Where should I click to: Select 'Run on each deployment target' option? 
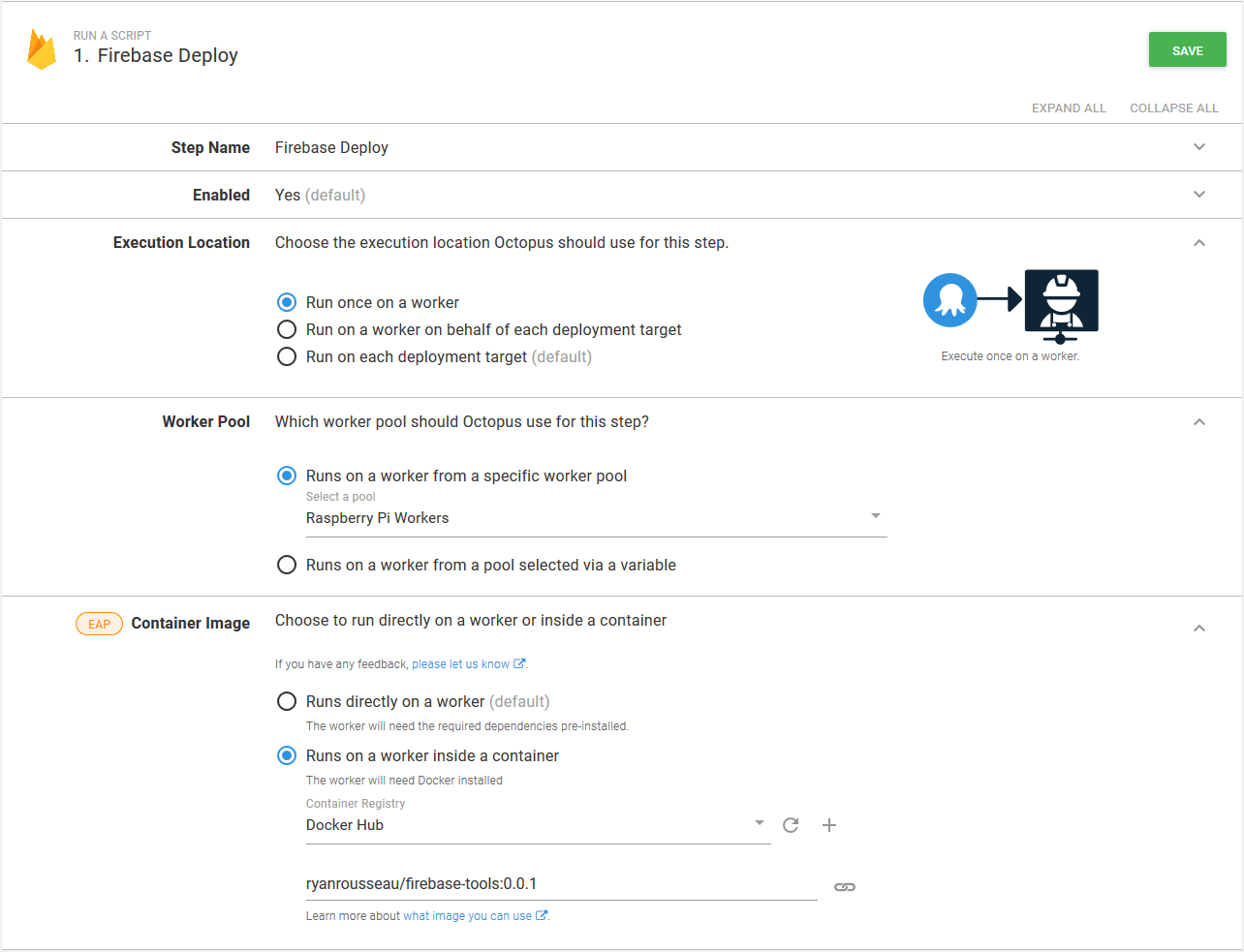[287, 356]
